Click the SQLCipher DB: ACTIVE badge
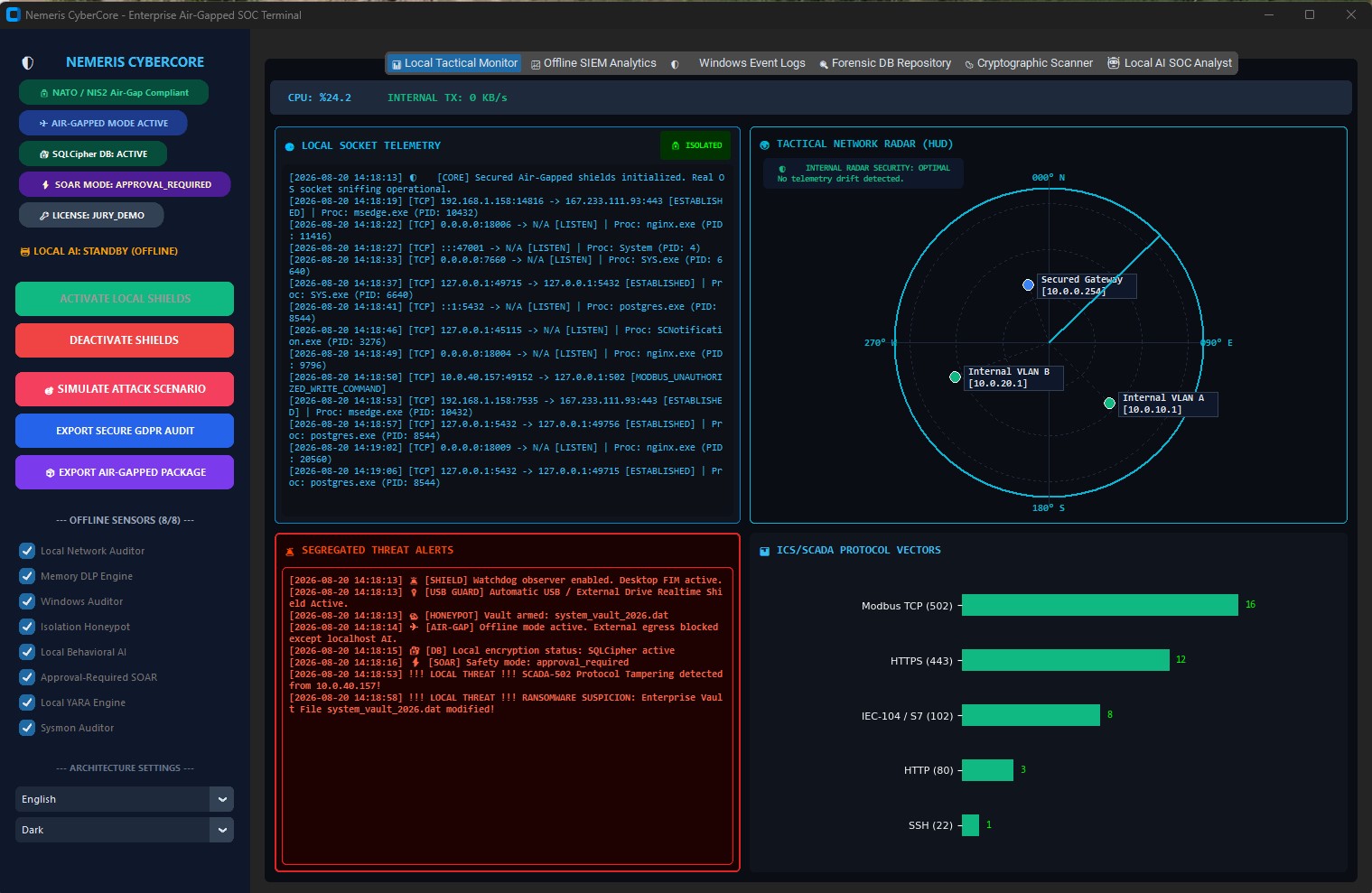This screenshot has width=1372, height=893. click(93, 153)
